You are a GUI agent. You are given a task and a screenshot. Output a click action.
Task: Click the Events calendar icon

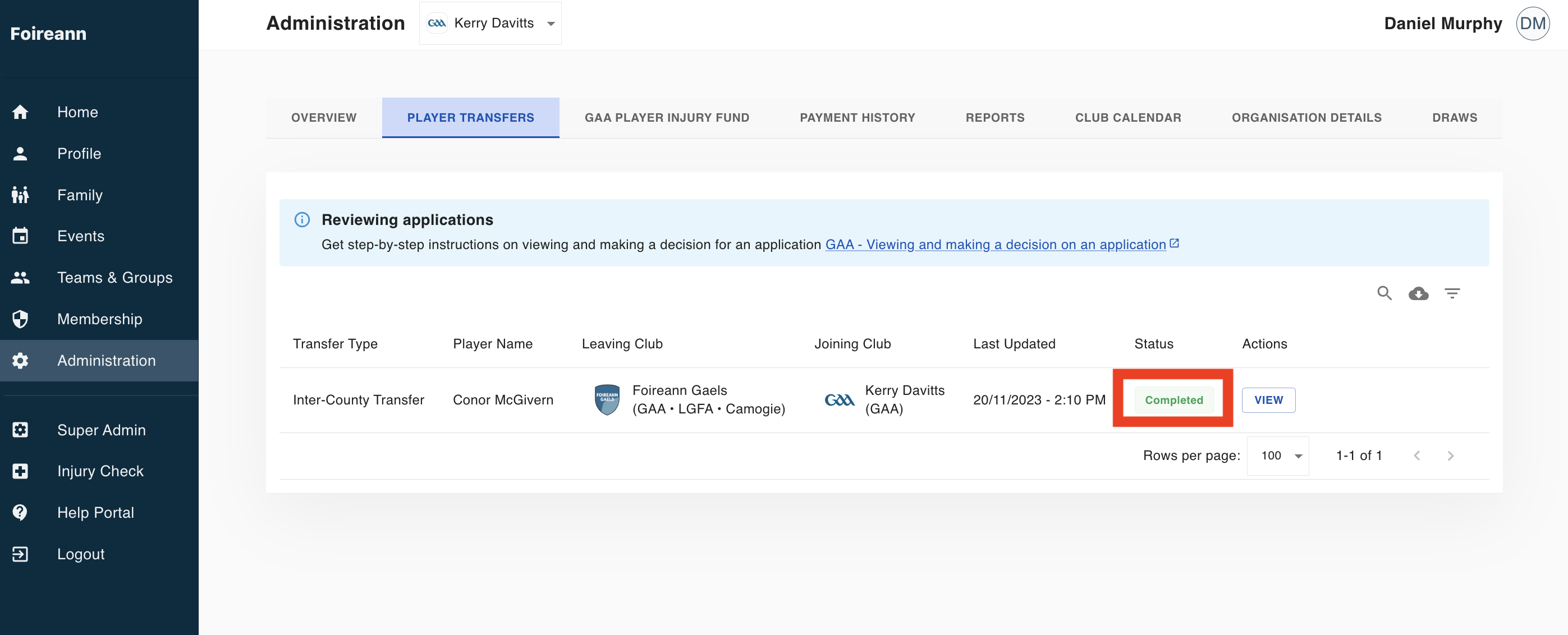(20, 236)
